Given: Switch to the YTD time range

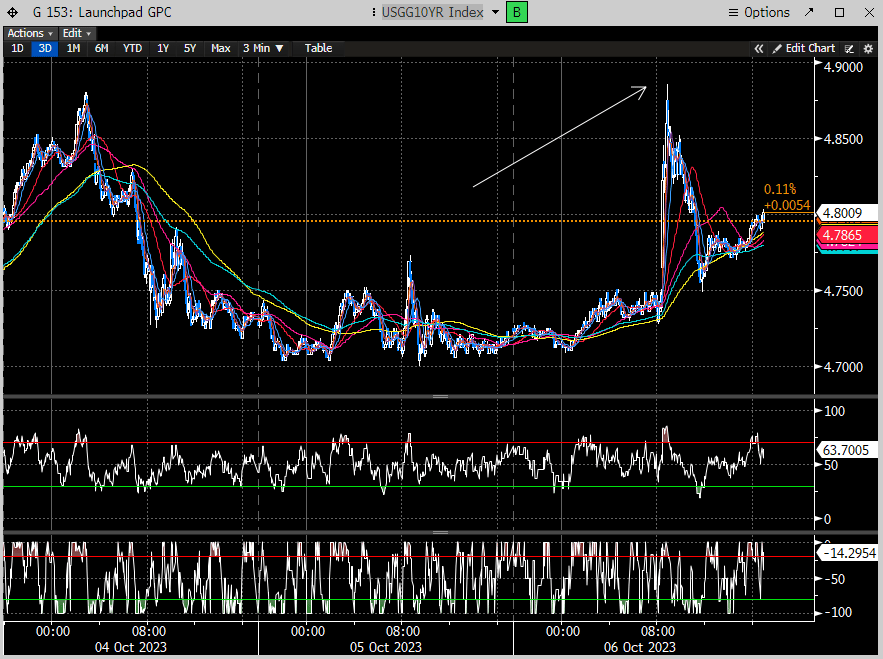Looking at the screenshot, I should 132,48.
